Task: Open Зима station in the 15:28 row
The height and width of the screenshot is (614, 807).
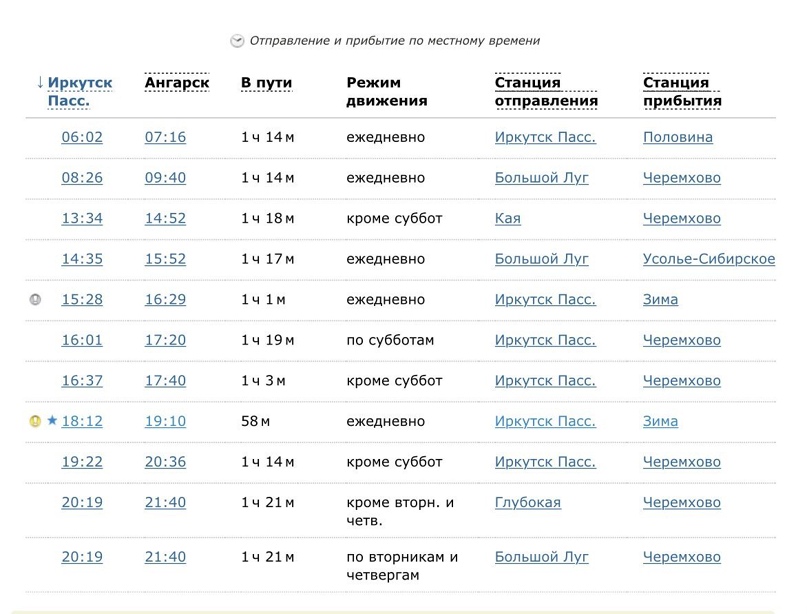Action: point(660,299)
